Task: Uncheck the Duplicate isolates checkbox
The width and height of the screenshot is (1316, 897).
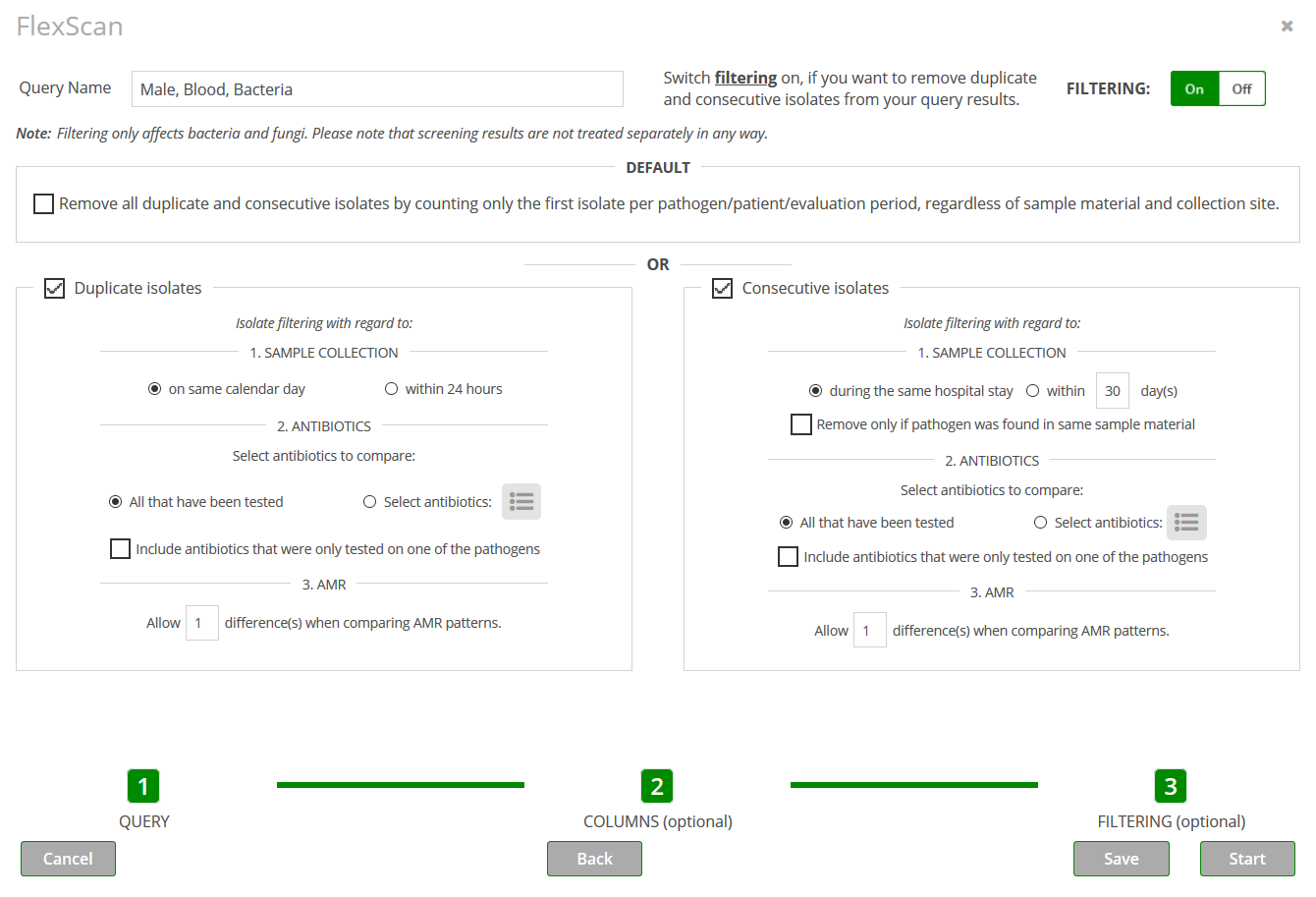Action: tap(55, 289)
